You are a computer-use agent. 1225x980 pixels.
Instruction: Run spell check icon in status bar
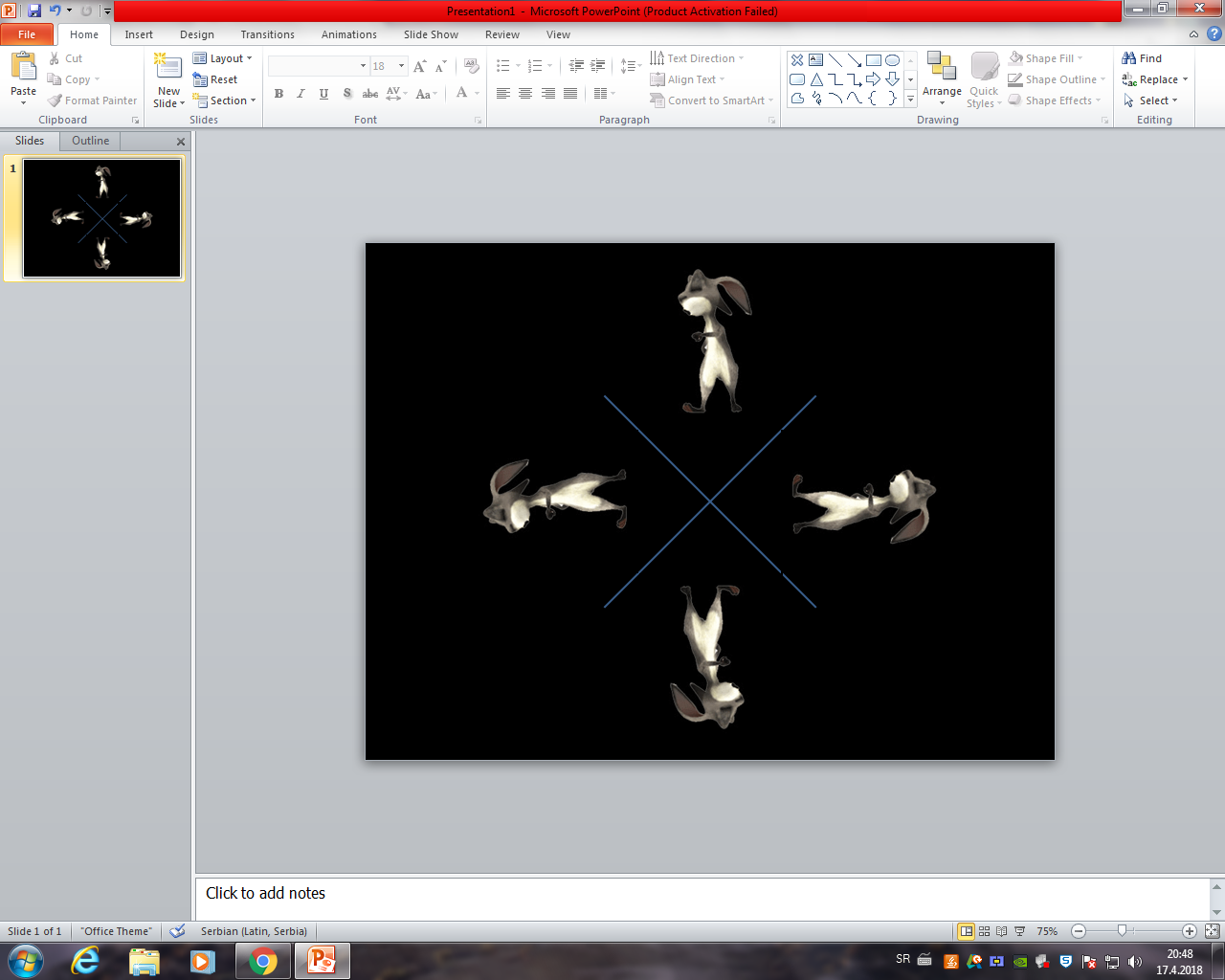[x=177, y=931]
